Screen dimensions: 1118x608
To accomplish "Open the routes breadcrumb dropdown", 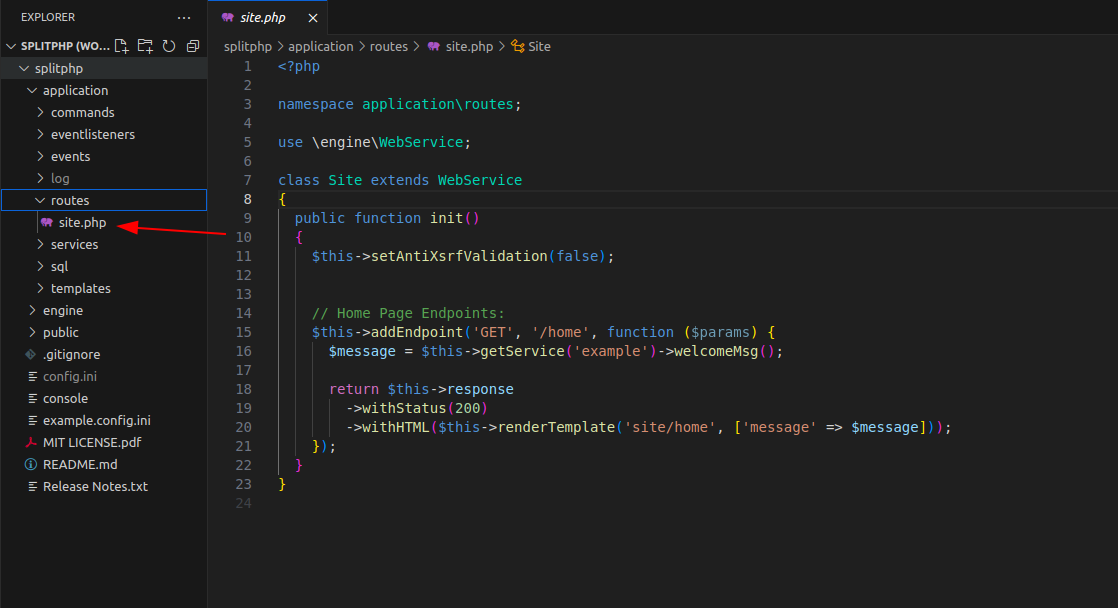I will (389, 46).
